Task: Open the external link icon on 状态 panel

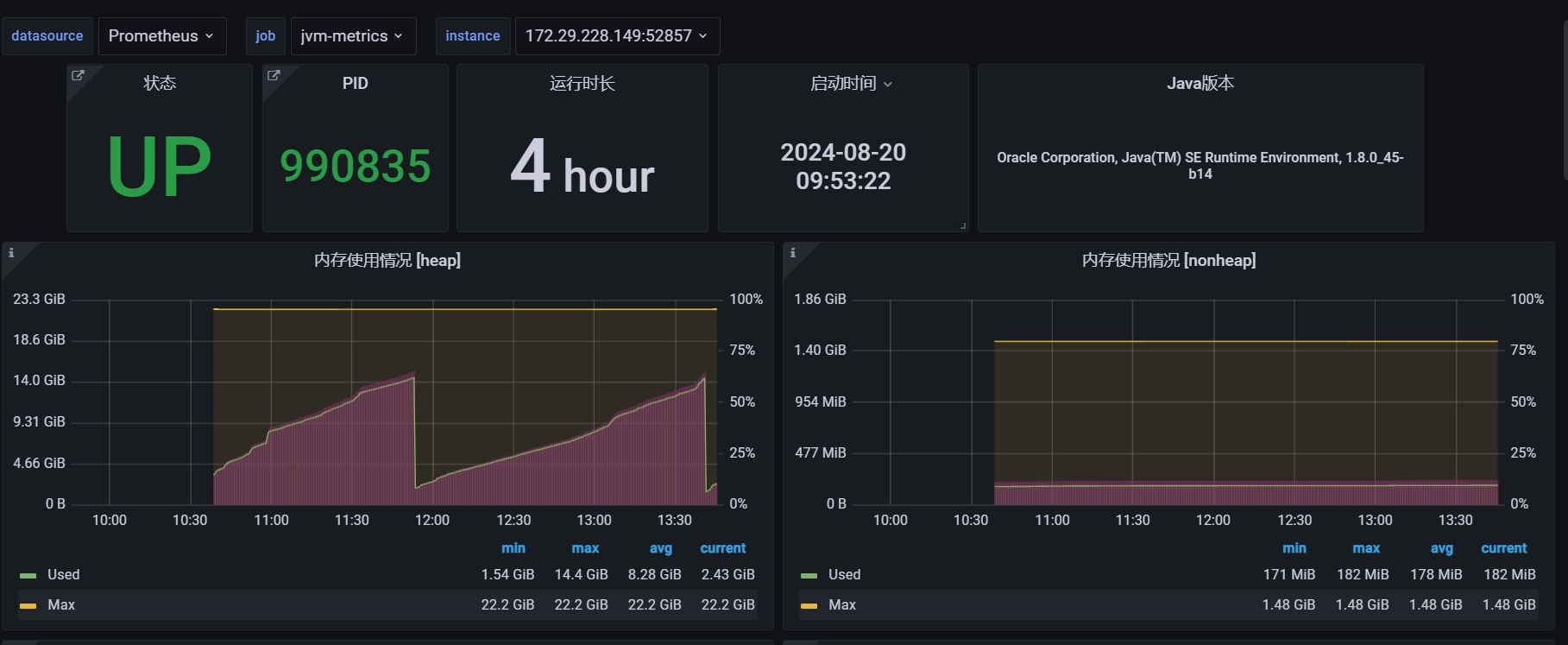Action: pos(78,75)
